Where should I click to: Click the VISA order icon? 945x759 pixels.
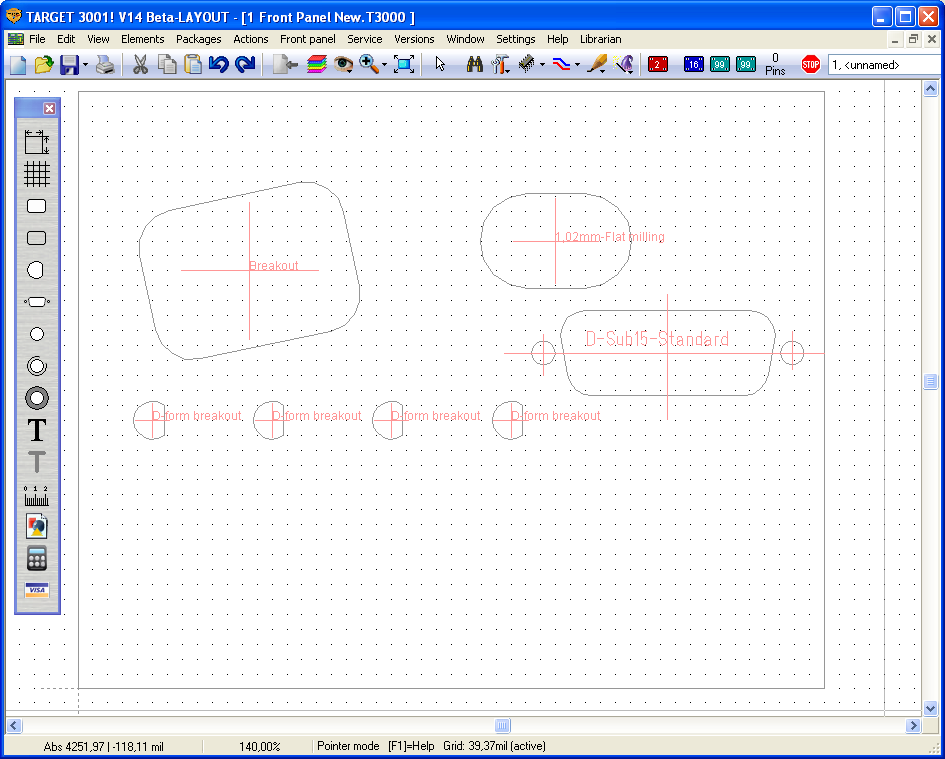click(37, 590)
